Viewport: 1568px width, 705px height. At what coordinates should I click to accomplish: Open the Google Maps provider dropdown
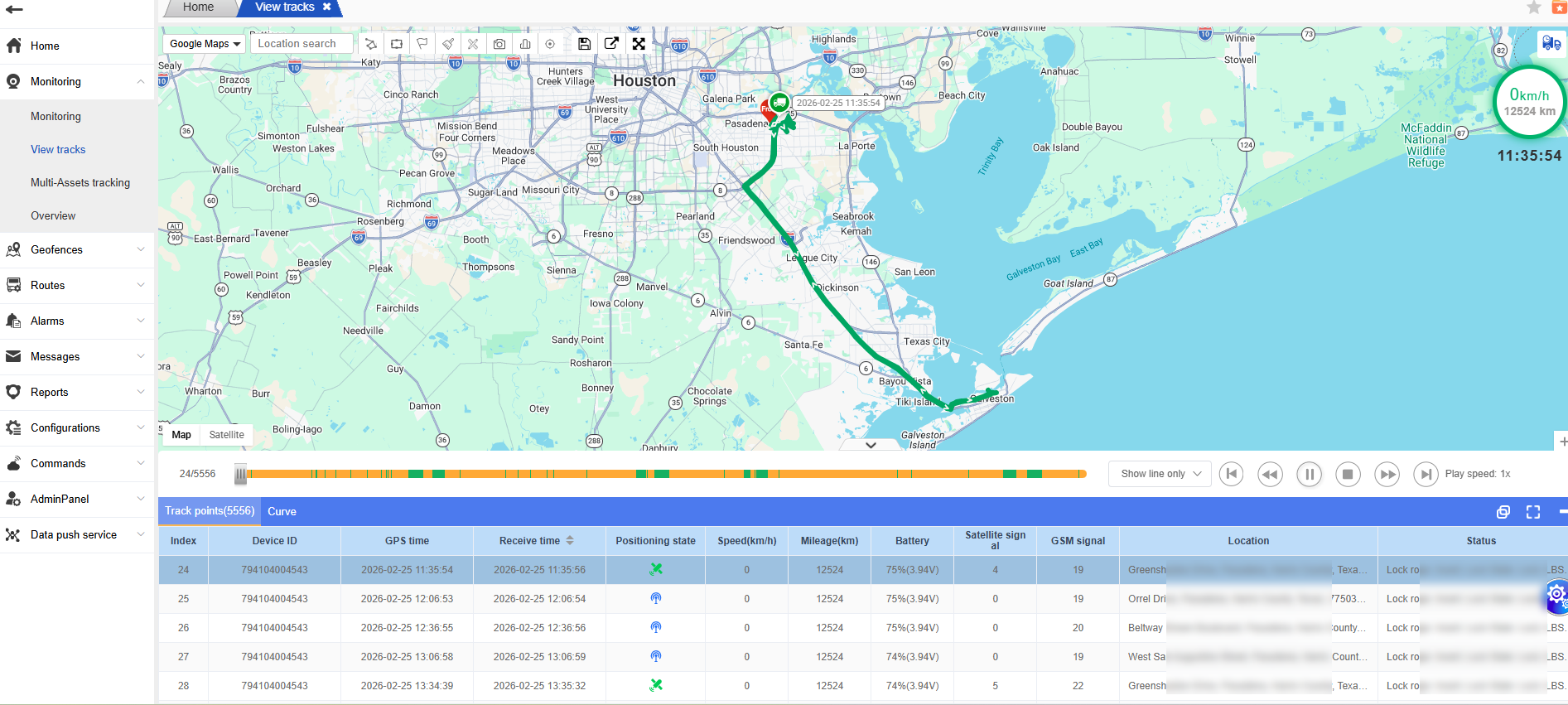click(204, 44)
